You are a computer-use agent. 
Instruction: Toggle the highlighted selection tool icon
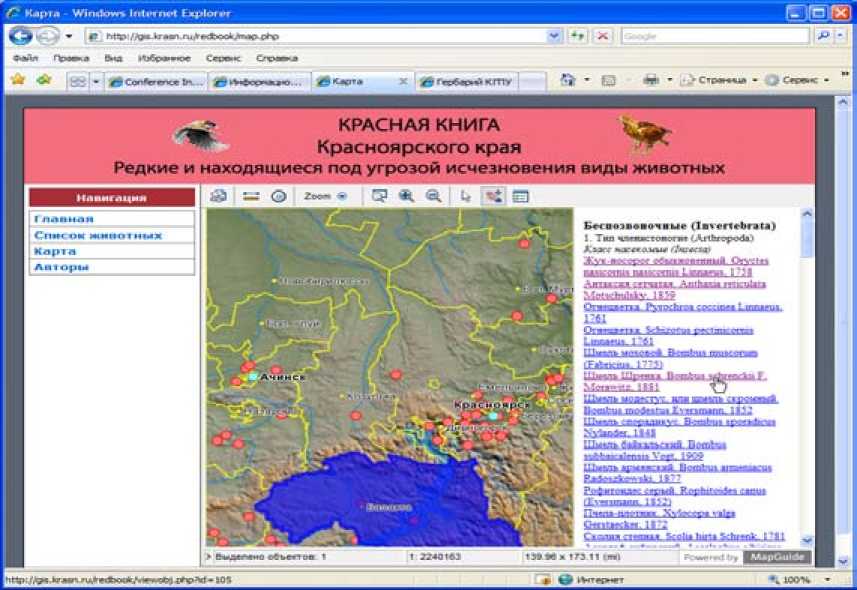(x=493, y=196)
